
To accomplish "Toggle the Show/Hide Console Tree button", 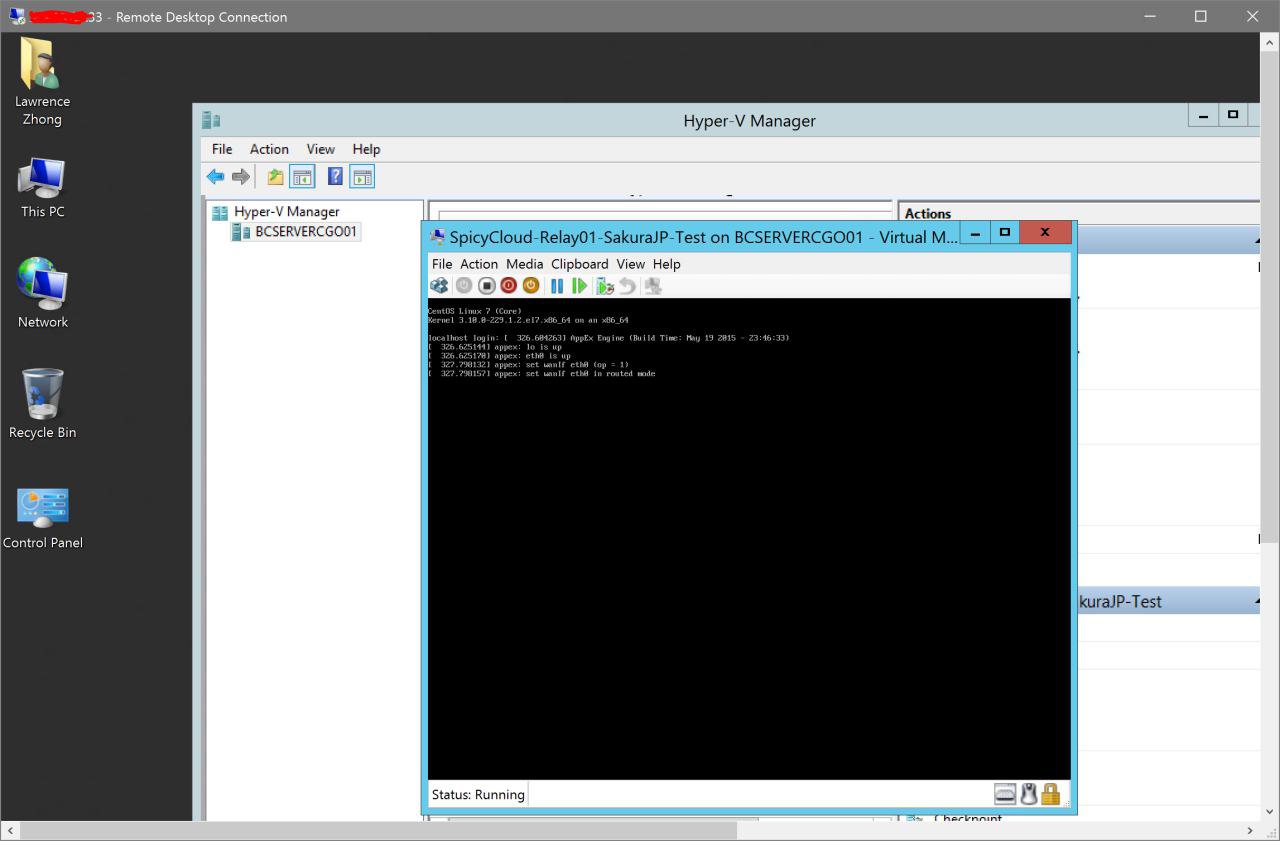I will (302, 177).
